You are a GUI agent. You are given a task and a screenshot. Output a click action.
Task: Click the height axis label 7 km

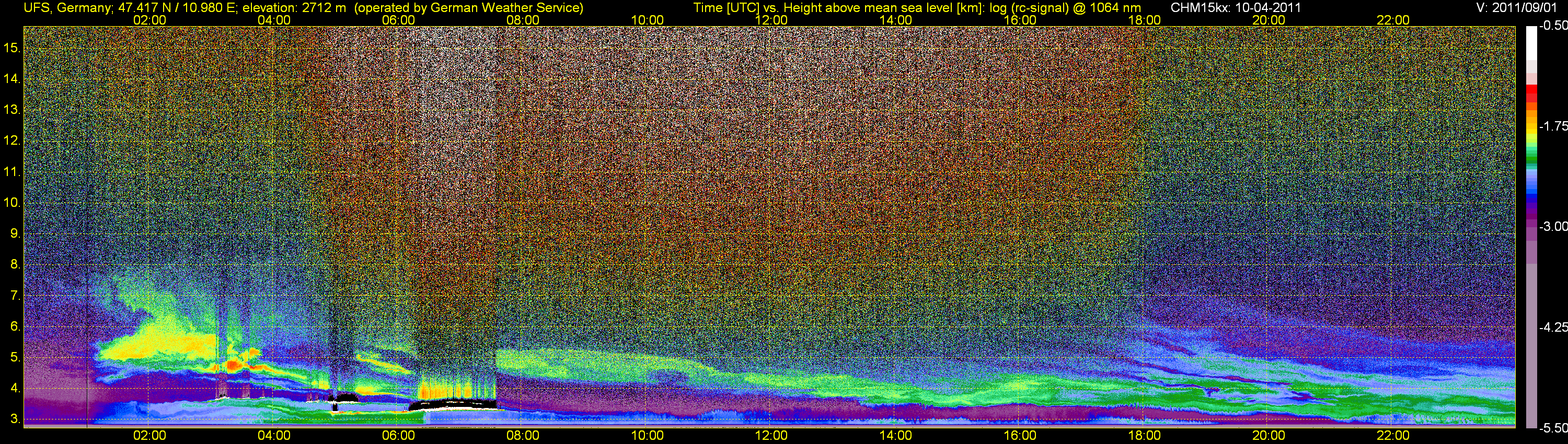pos(15,296)
